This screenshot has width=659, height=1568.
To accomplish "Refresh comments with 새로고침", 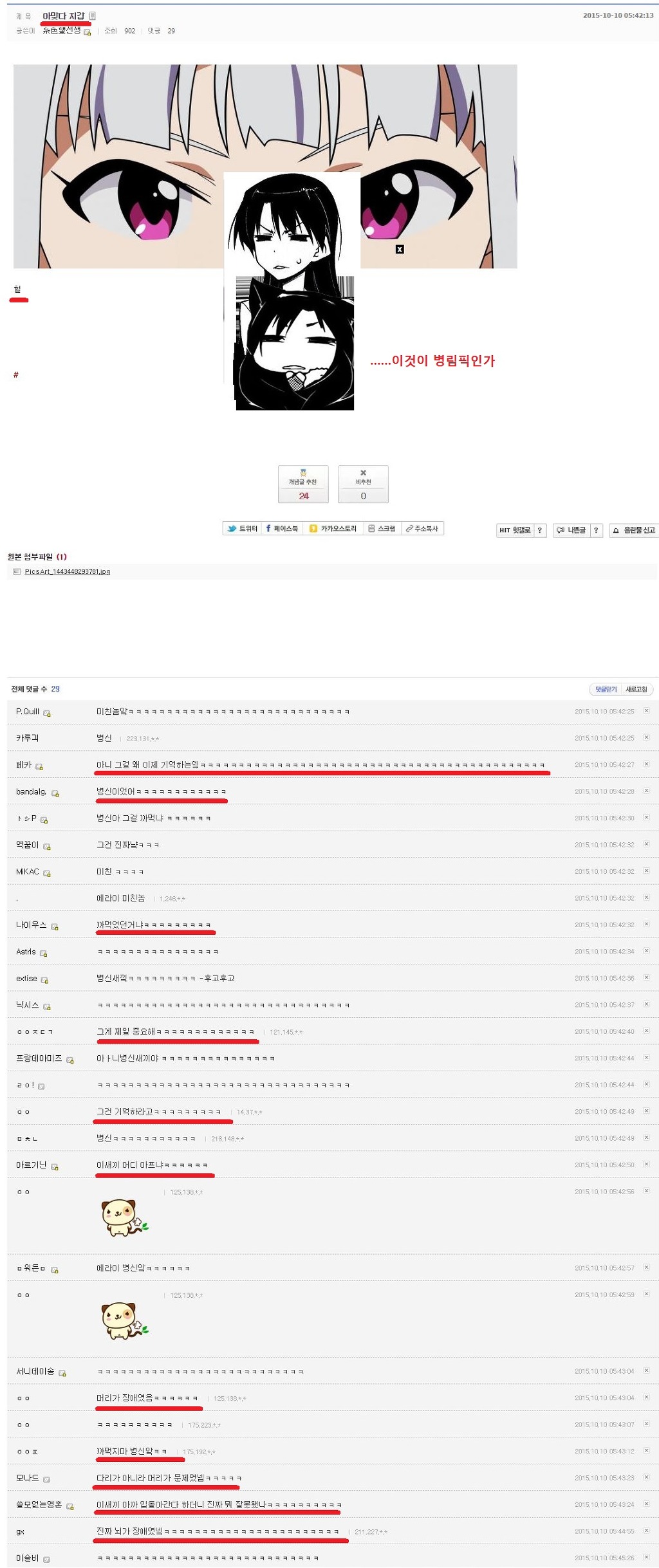I will (636, 689).
